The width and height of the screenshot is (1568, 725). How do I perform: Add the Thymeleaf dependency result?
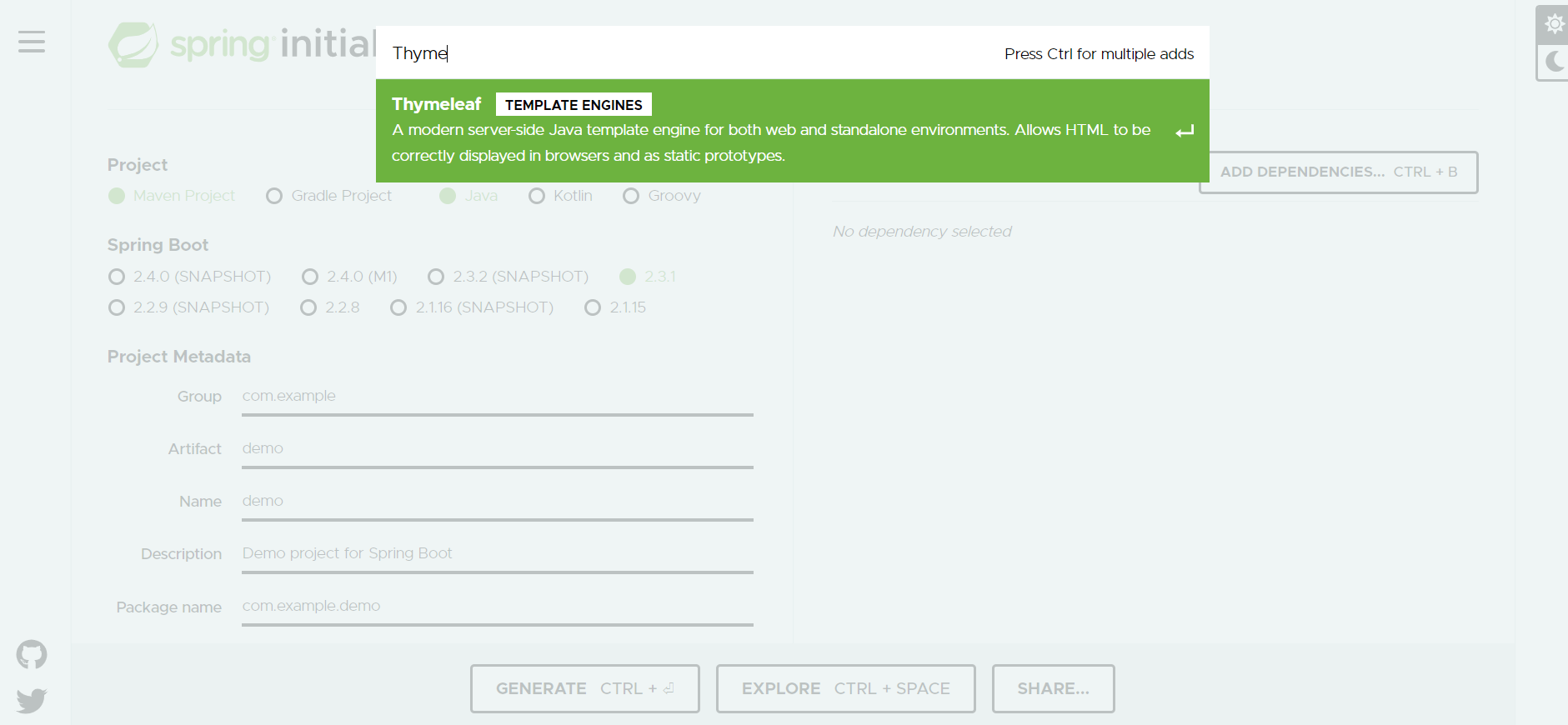[792, 131]
